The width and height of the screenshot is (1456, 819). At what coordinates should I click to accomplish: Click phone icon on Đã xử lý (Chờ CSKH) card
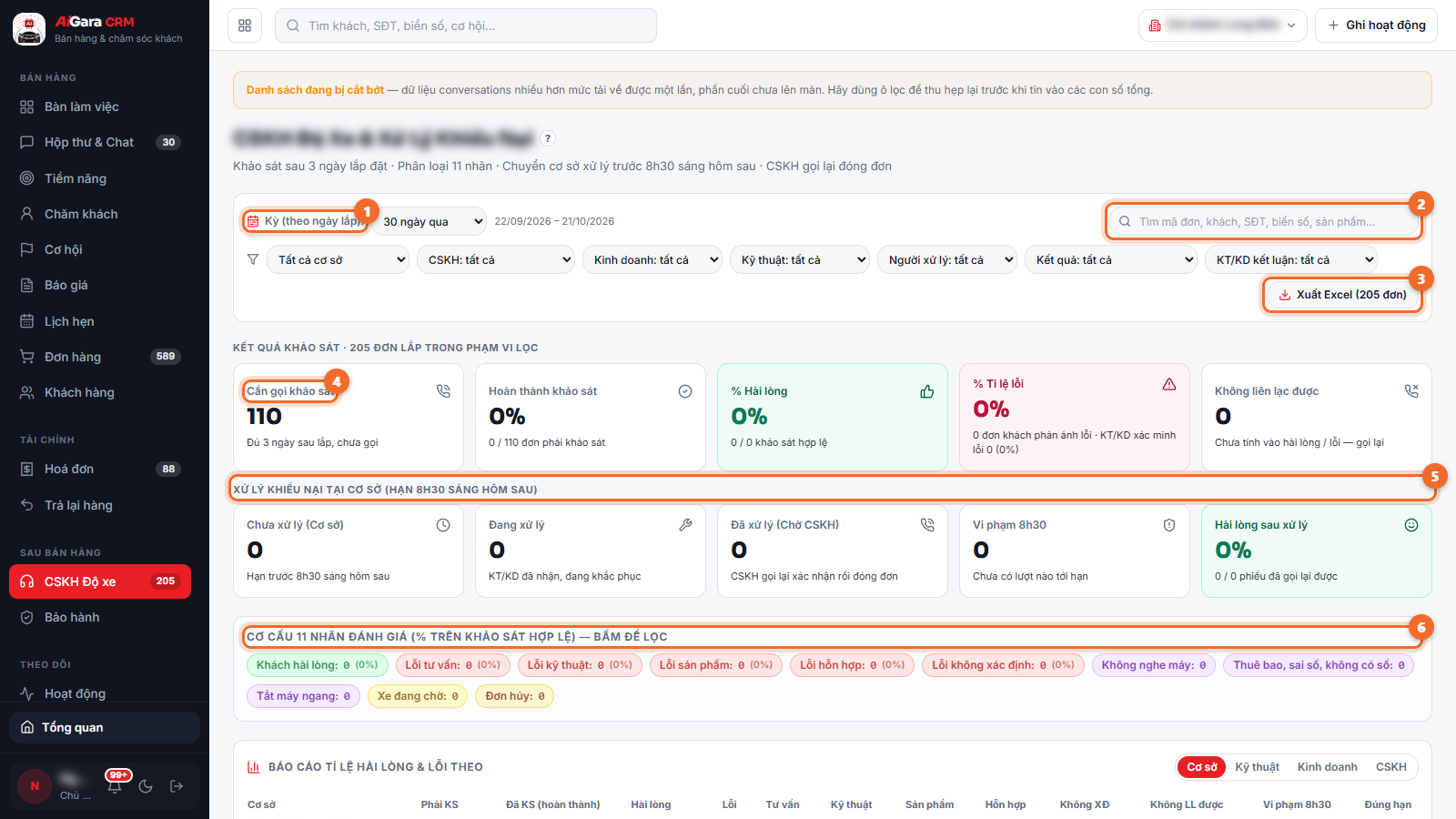point(927,525)
